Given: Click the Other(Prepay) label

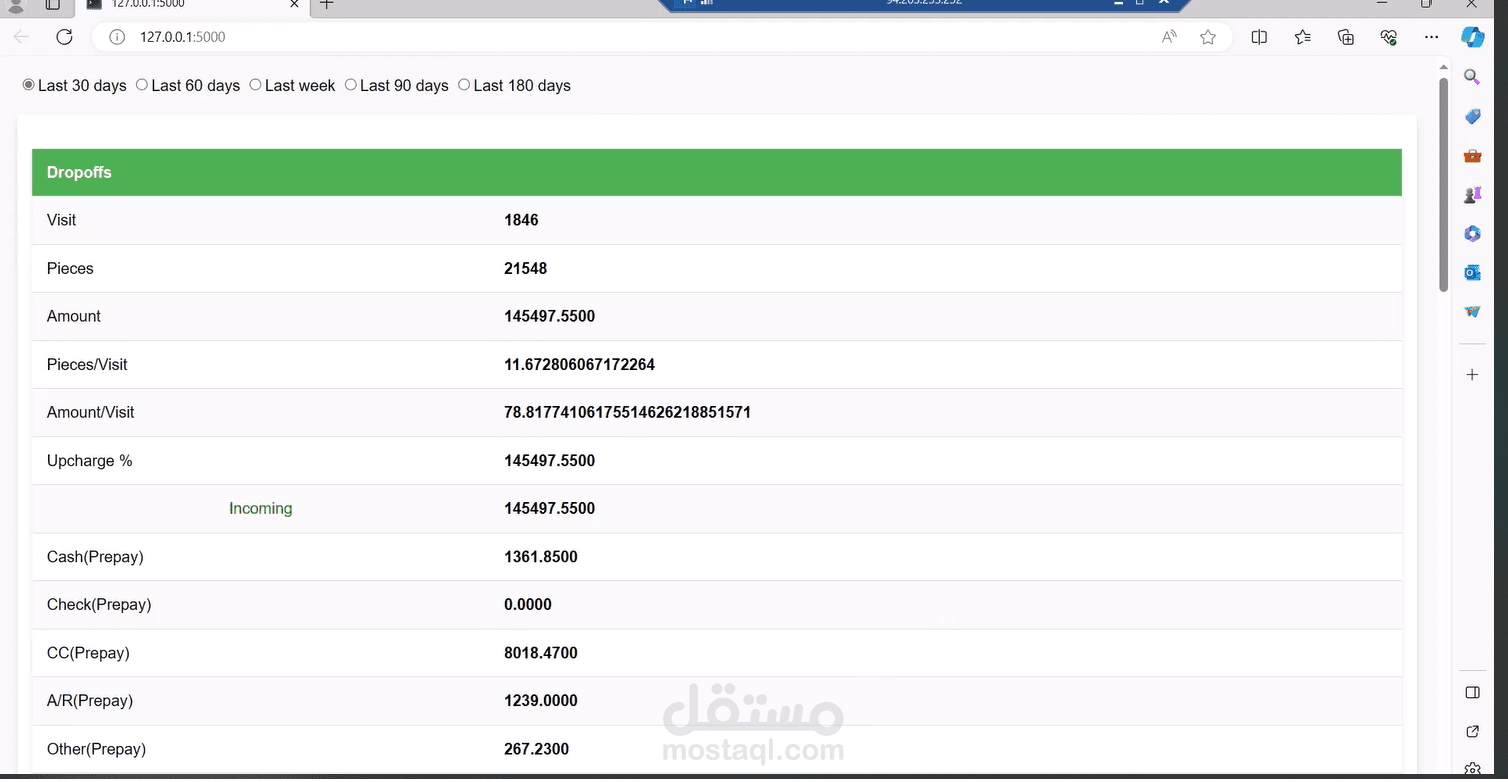Looking at the screenshot, I should pos(96,749).
